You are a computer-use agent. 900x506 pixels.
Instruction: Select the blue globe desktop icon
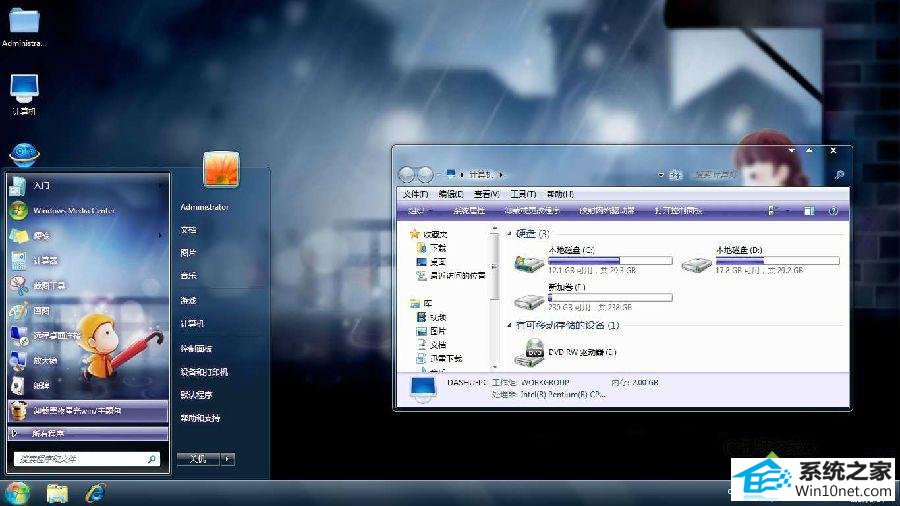(24, 155)
